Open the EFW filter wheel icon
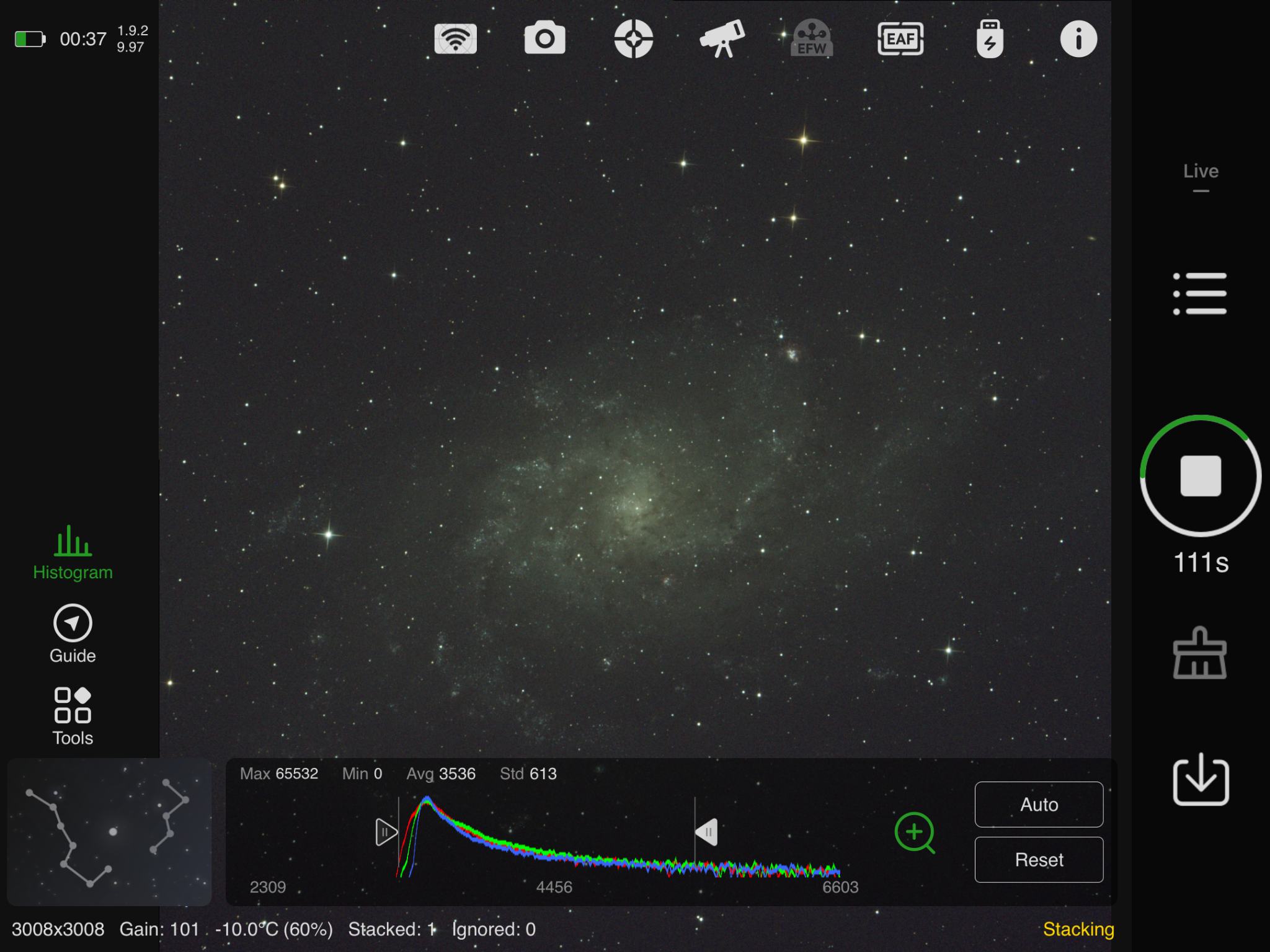Screen dimensions: 1270x952 click(x=811, y=38)
